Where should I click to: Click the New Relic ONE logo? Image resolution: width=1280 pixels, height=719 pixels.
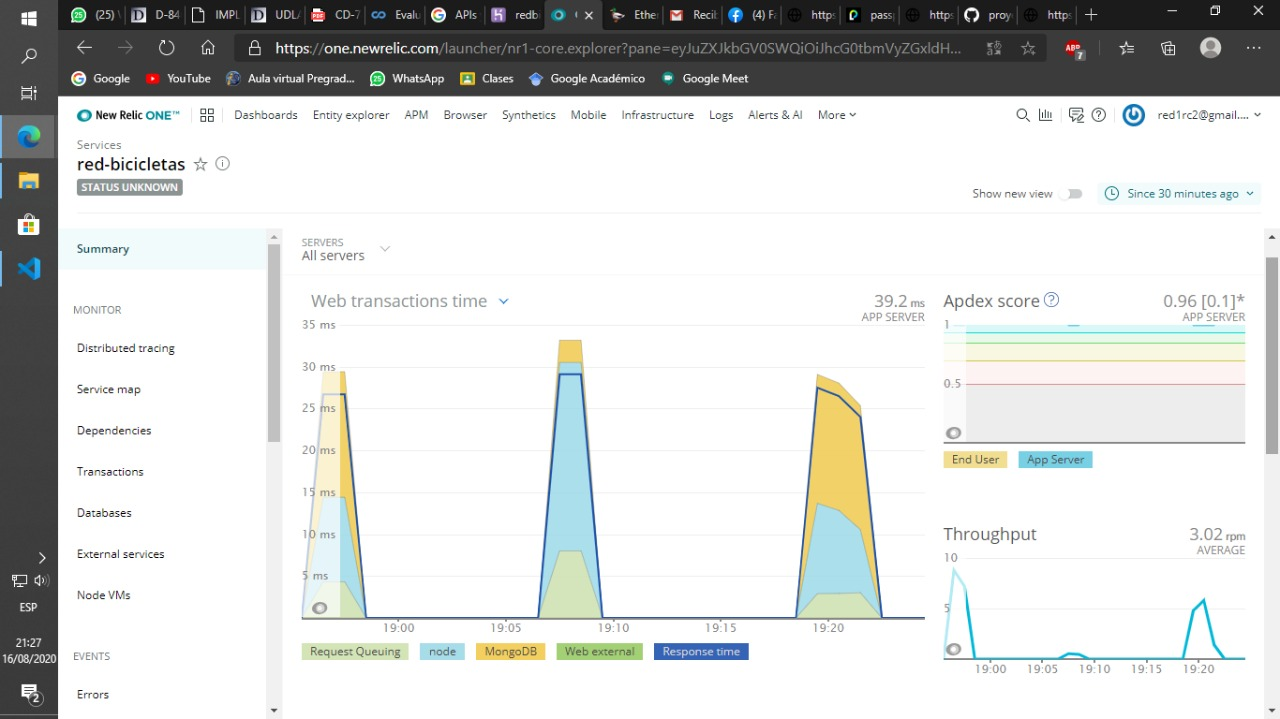[x=129, y=115]
